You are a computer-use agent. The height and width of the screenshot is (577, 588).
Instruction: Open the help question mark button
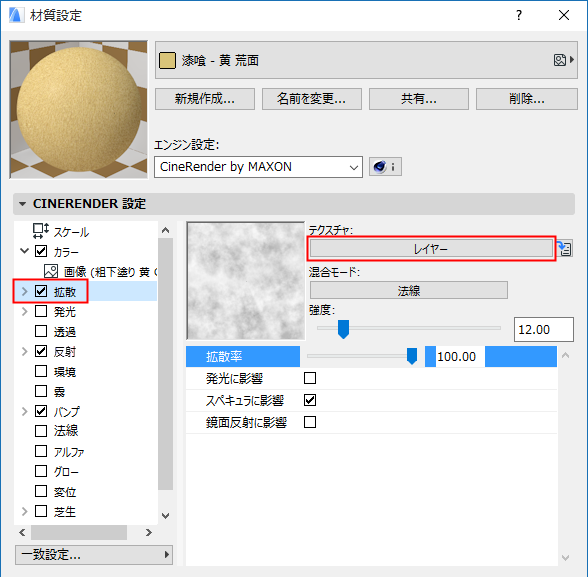(x=519, y=15)
